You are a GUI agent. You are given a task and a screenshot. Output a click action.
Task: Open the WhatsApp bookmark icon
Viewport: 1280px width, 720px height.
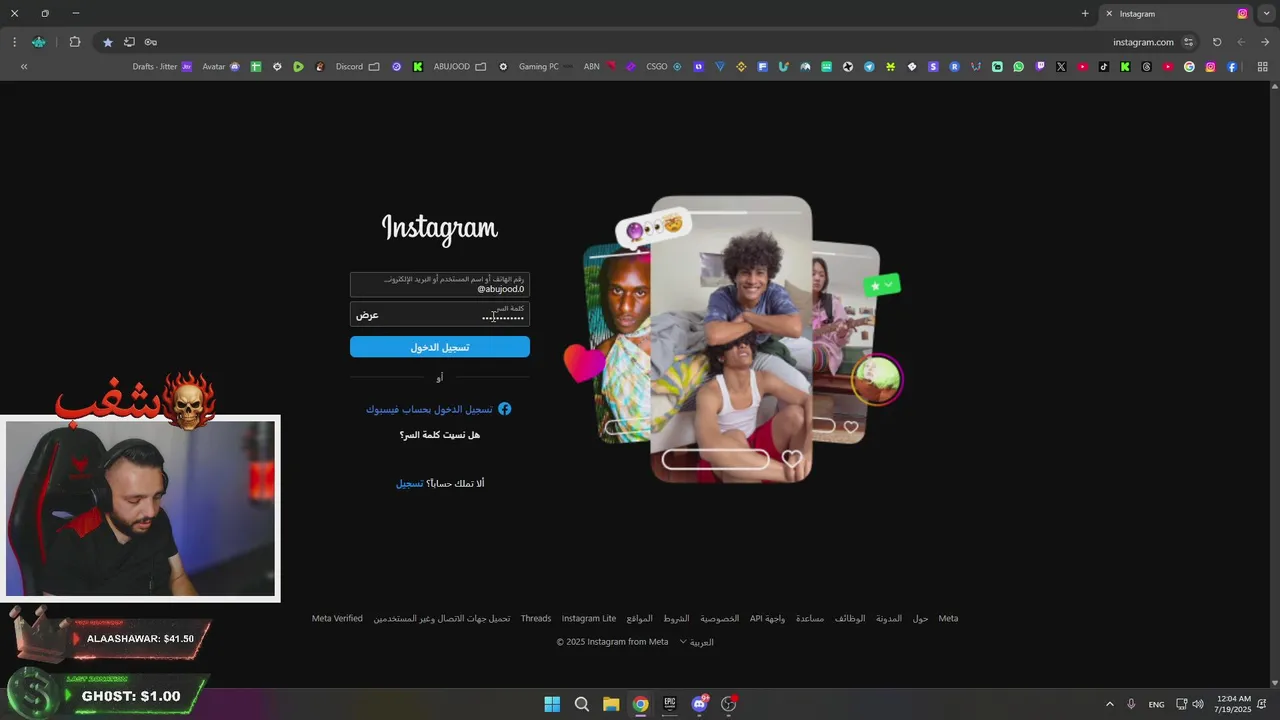[x=1019, y=67]
